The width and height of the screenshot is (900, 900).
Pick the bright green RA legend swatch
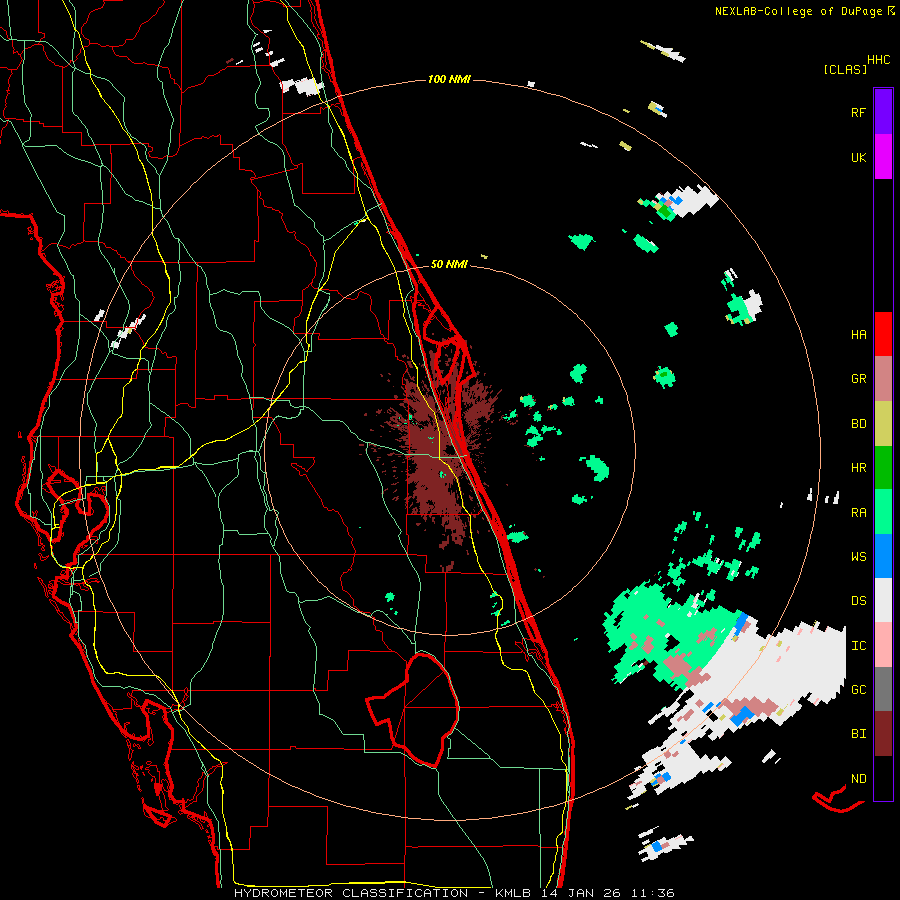click(883, 512)
